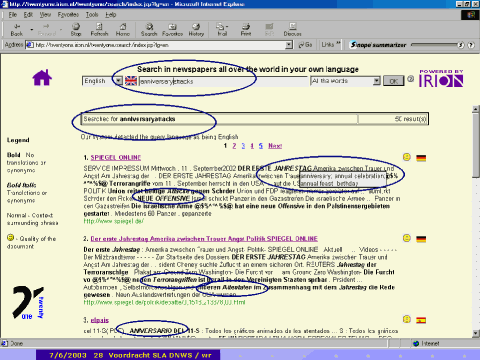
Task: Open the Back button history arrow
Action: point(32,30)
